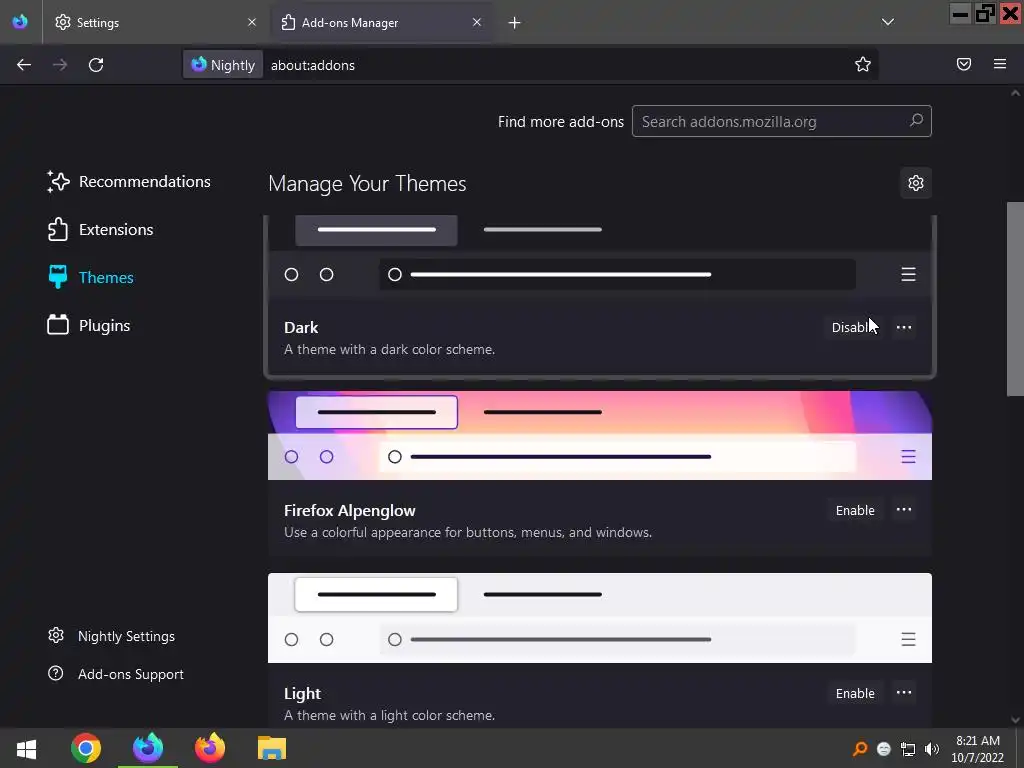Open File Explorer from taskbar

coord(272,748)
